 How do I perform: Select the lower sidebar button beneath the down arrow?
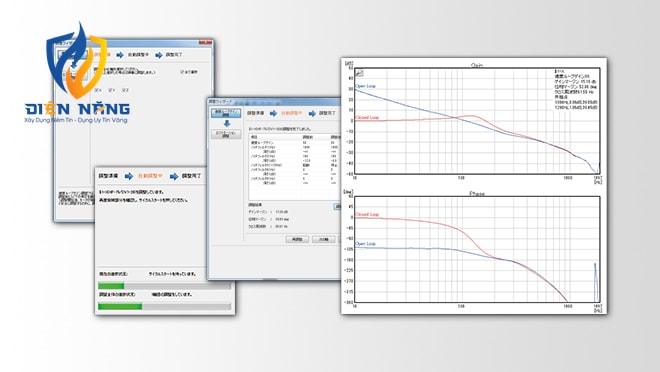226,134
